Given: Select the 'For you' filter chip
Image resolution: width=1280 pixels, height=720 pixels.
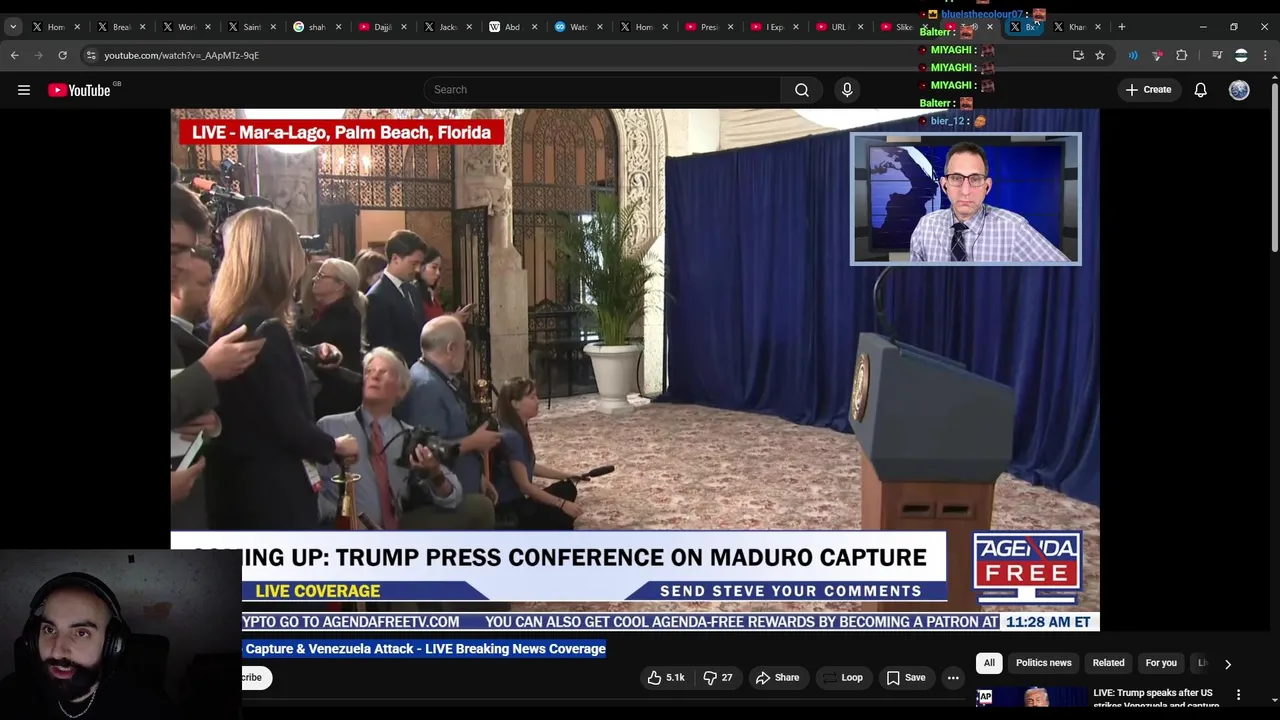Looking at the screenshot, I should tap(1161, 663).
